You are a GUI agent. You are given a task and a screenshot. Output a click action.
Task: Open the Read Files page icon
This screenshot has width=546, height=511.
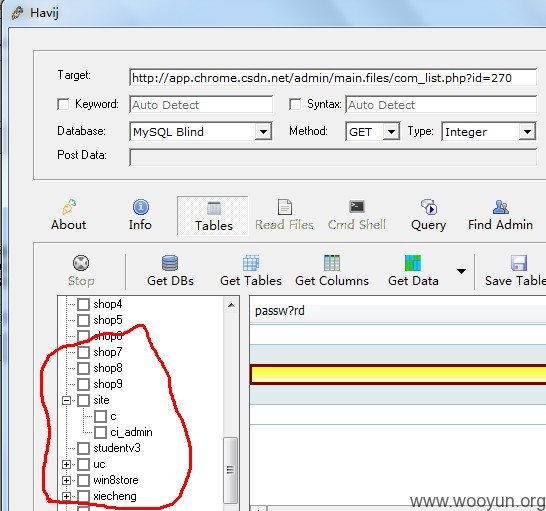(x=284, y=207)
